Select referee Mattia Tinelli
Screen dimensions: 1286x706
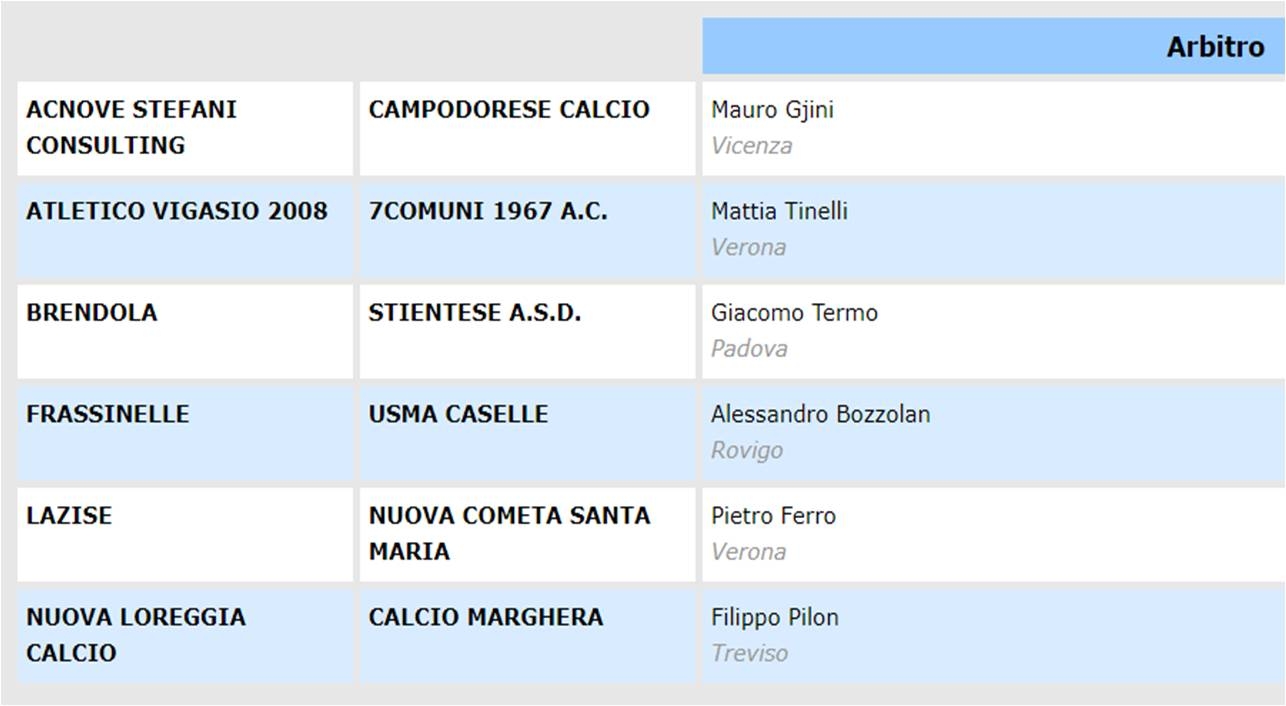point(779,211)
